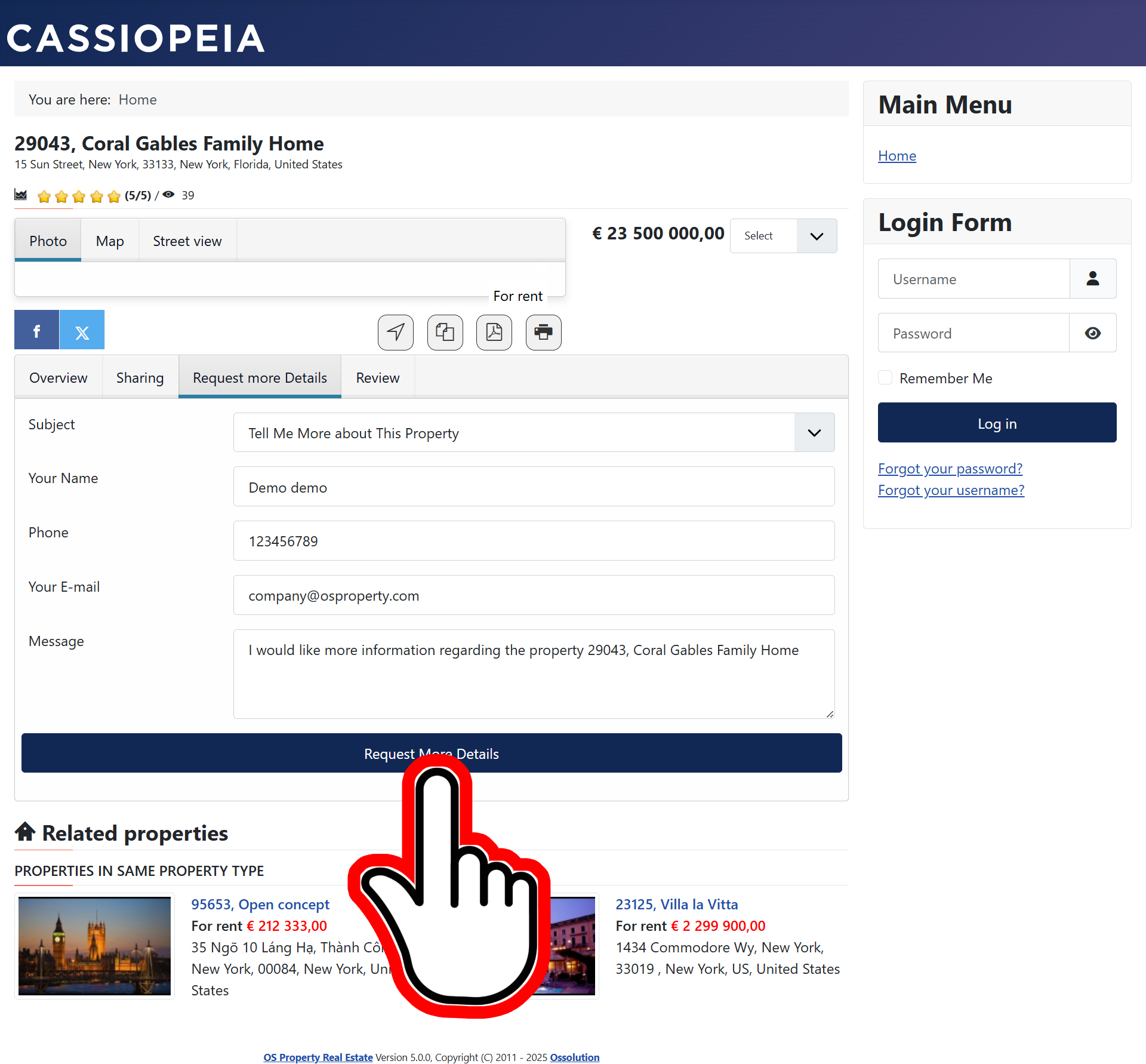Viewport: 1146px width, 1064px height.
Task: Check the Remember Me checkbox
Action: pos(885,378)
